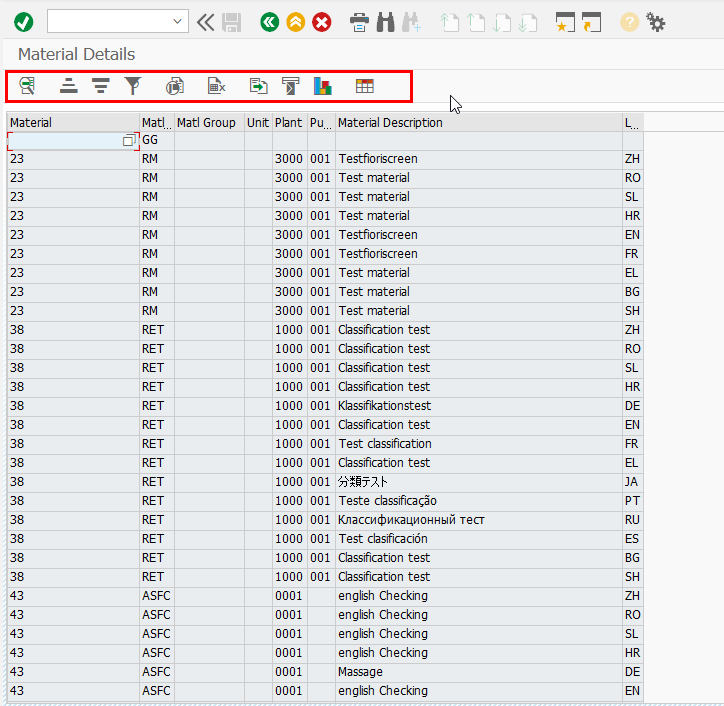The height and width of the screenshot is (706, 724).
Task: Click the green Enter checkmark icon
Action: coord(24,22)
